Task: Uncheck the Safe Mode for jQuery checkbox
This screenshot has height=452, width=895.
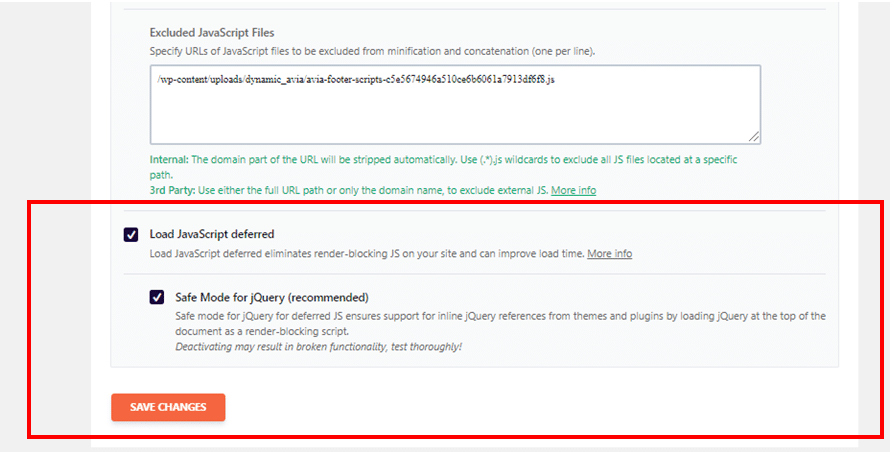Action: click(x=157, y=297)
